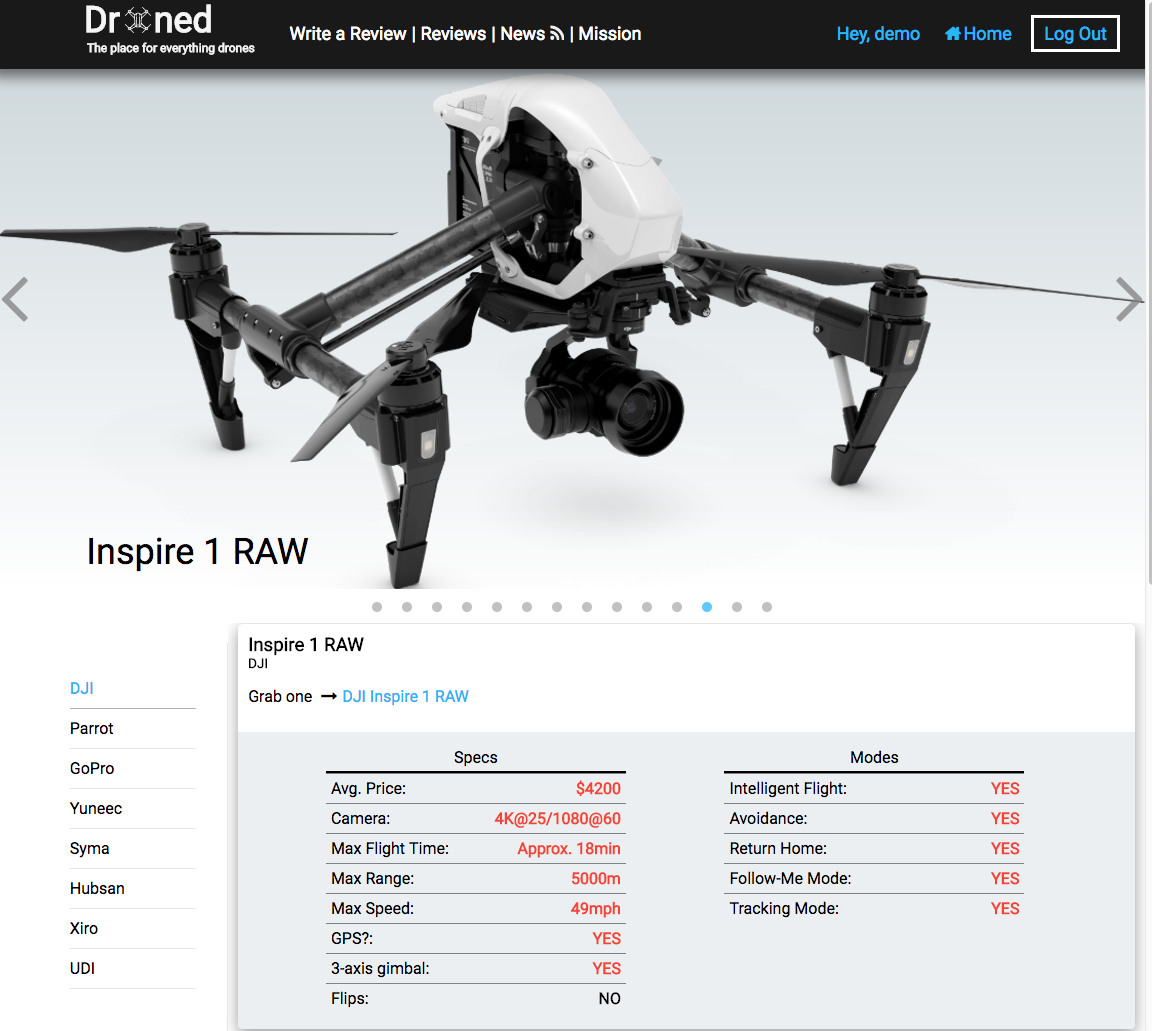Advance carousel with right arrow
1152x1031 pixels.
click(1128, 299)
